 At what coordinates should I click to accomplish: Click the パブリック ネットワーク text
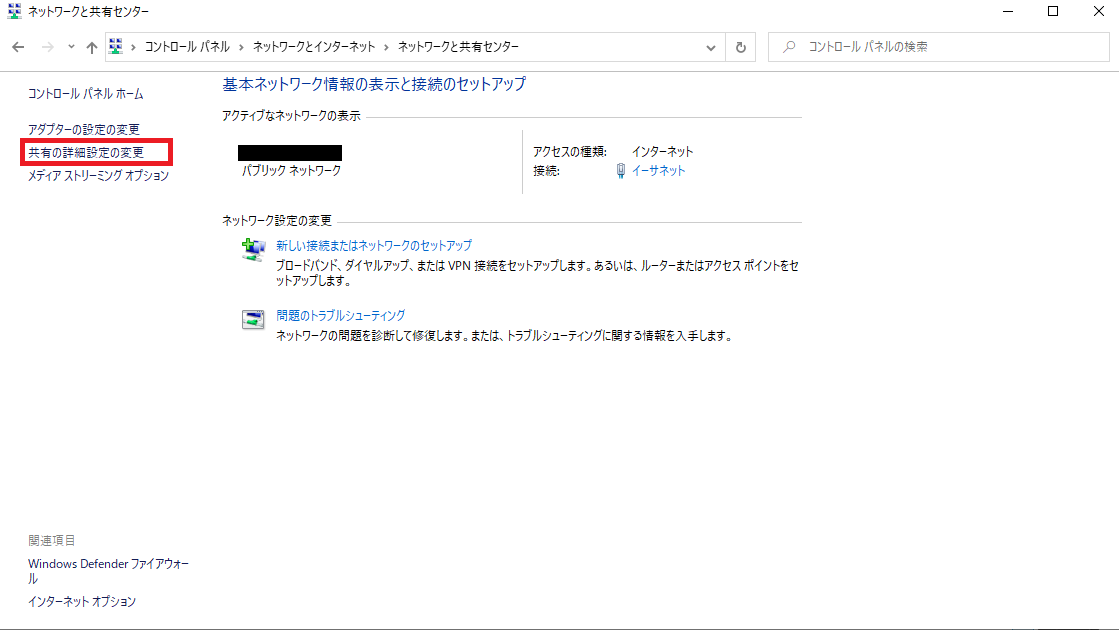click(291, 171)
